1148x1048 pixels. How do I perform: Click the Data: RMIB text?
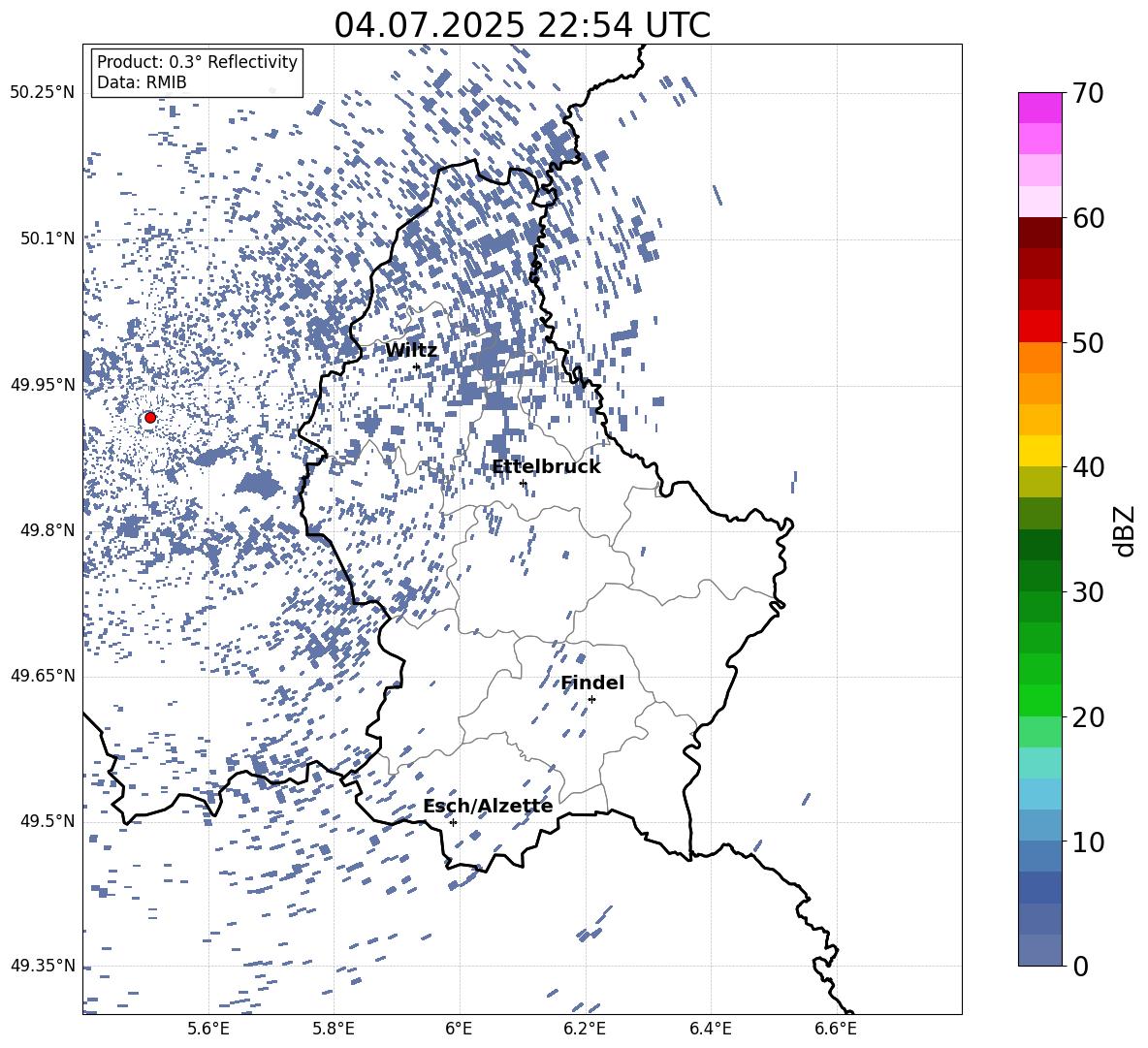142,82
